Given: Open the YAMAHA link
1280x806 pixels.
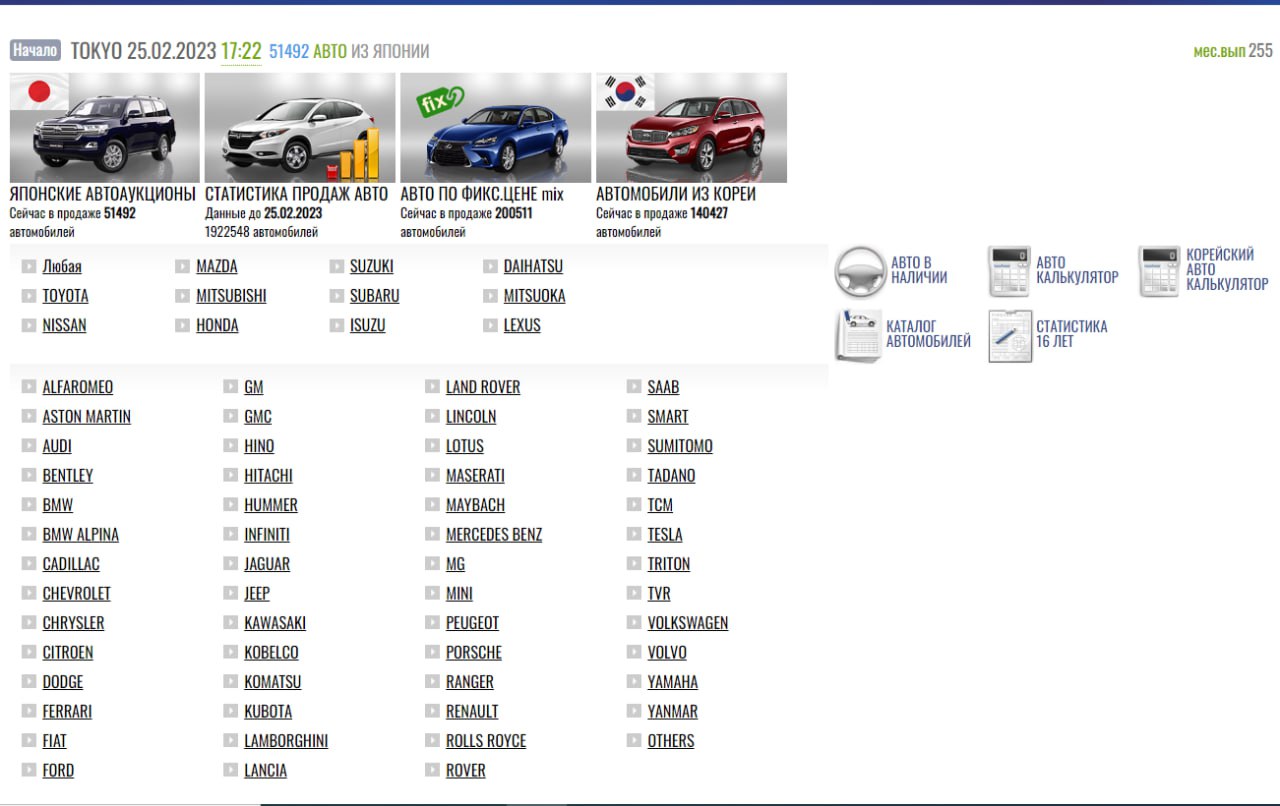Looking at the screenshot, I should point(673,682).
